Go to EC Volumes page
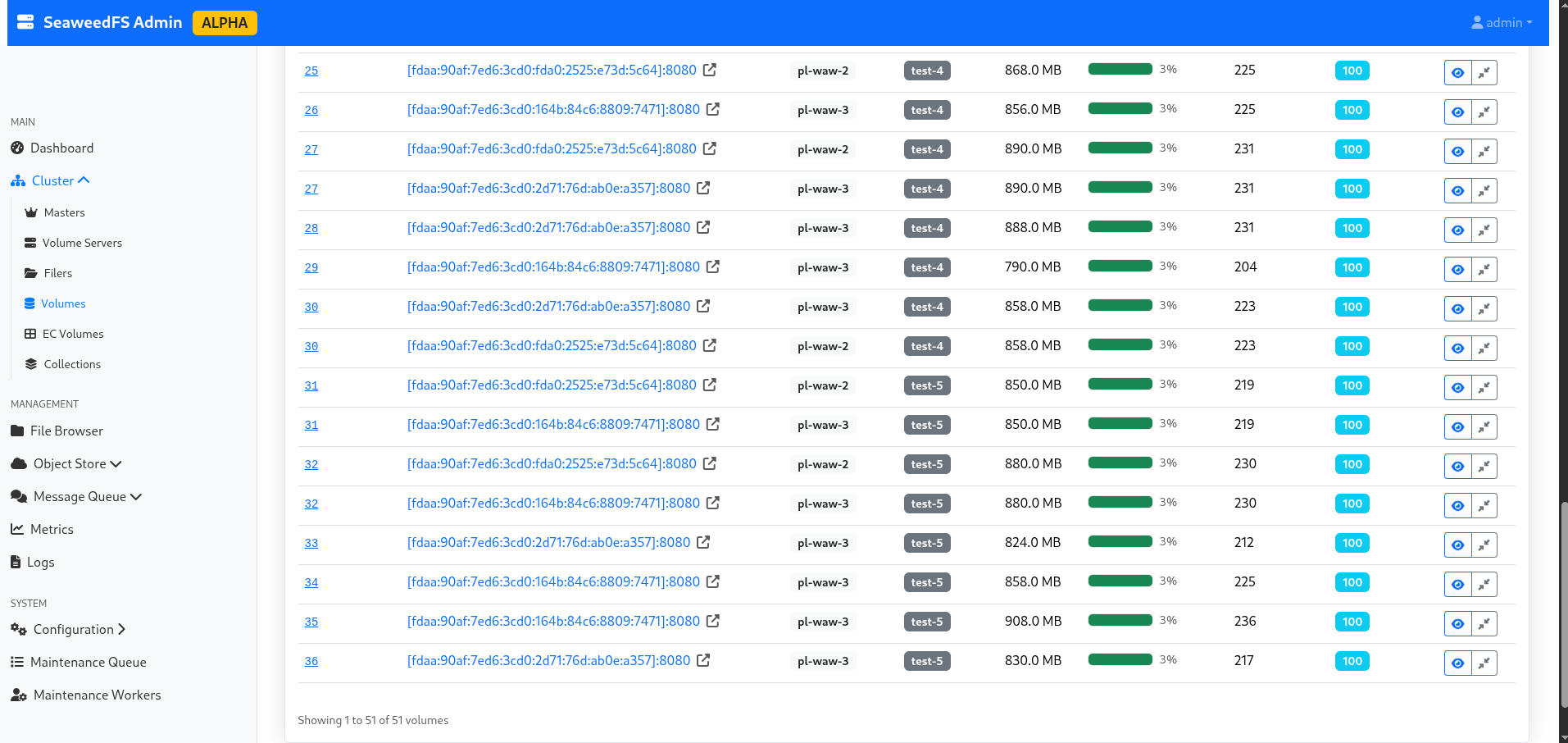The height and width of the screenshot is (743, 1568). click(x=72, y=334)
